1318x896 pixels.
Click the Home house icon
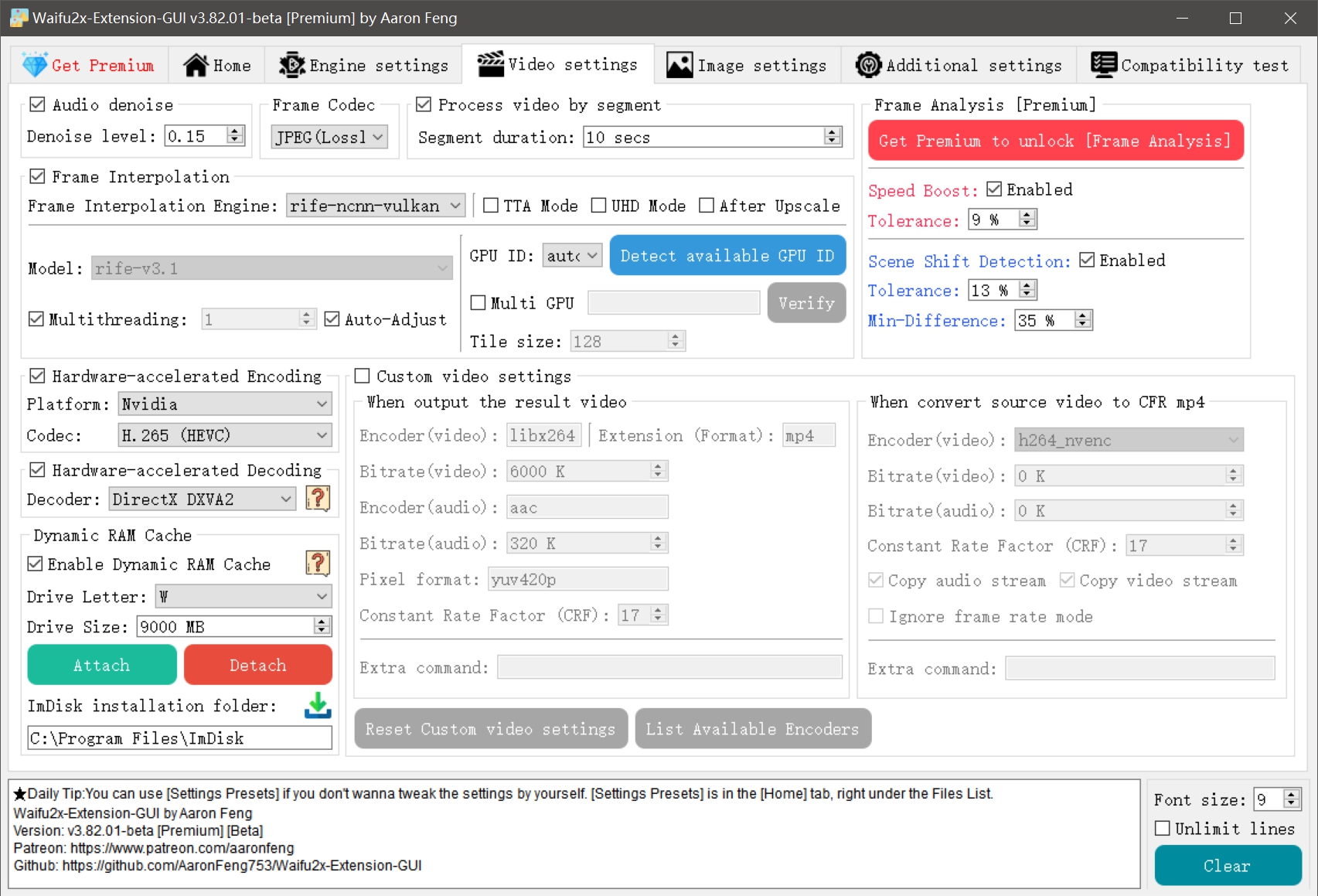[196, 65]
